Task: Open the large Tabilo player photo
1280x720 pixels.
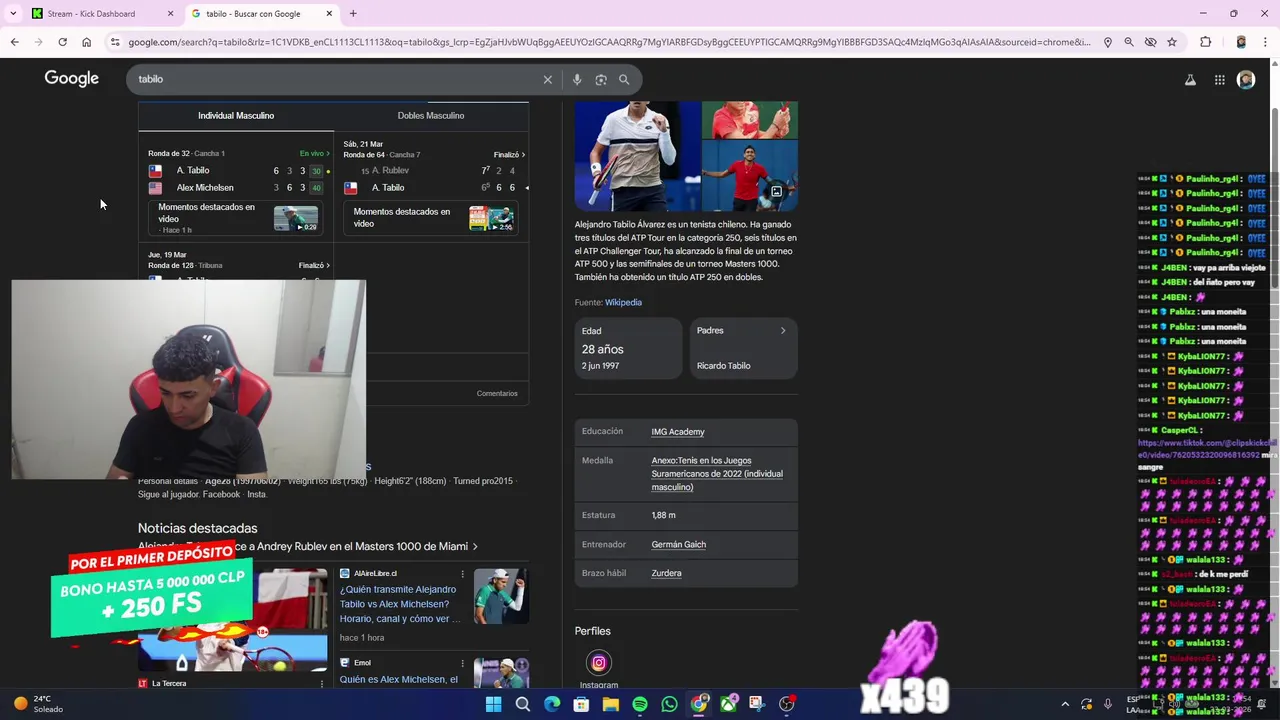Action: (637, 156)
